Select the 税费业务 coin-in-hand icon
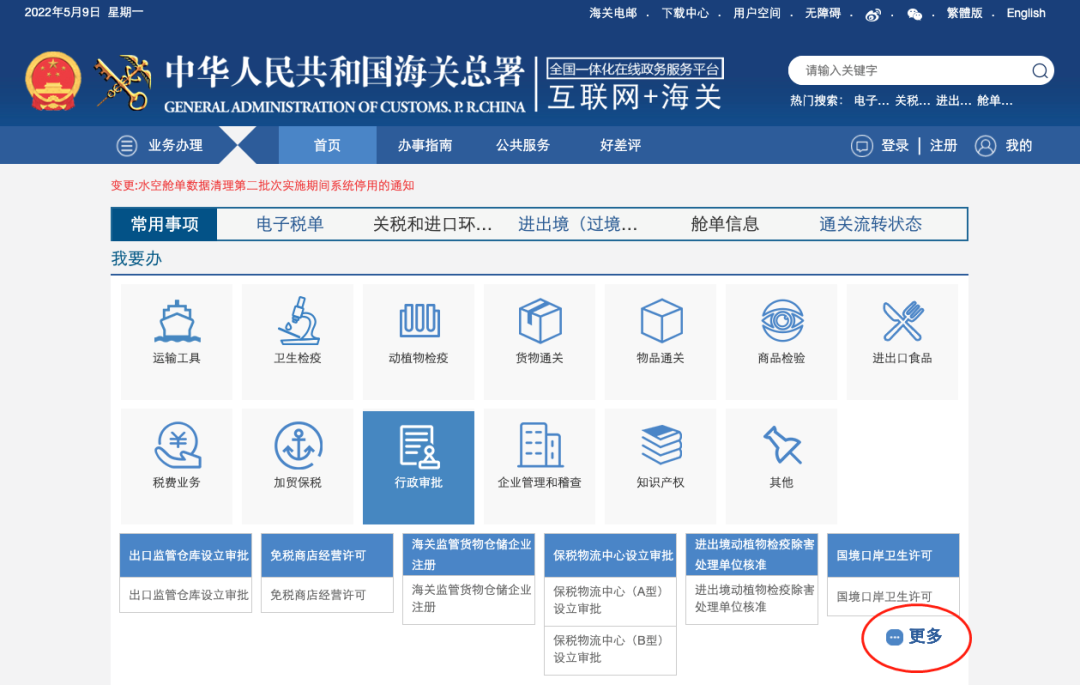This screenshot has height=685, width=1080. point(176,450)
